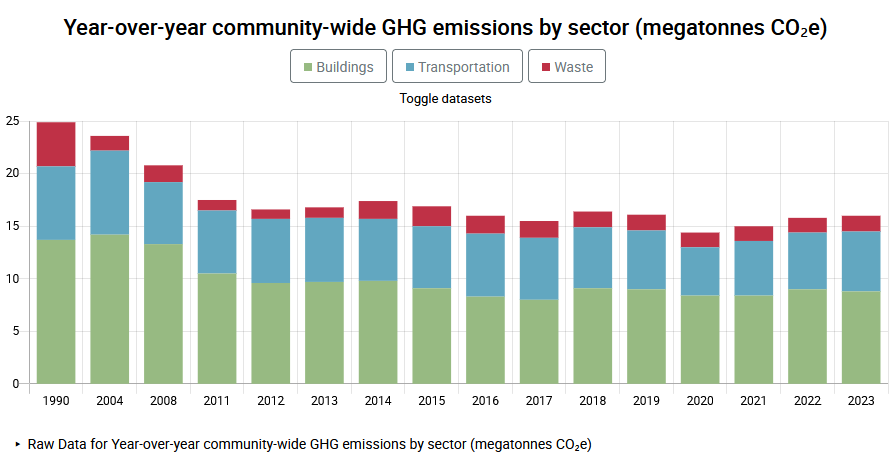The width and height of the screenshot is (896, 457).
Task: Click the 2015 Buildings bar segment
Action: click(x=432, y=336)
